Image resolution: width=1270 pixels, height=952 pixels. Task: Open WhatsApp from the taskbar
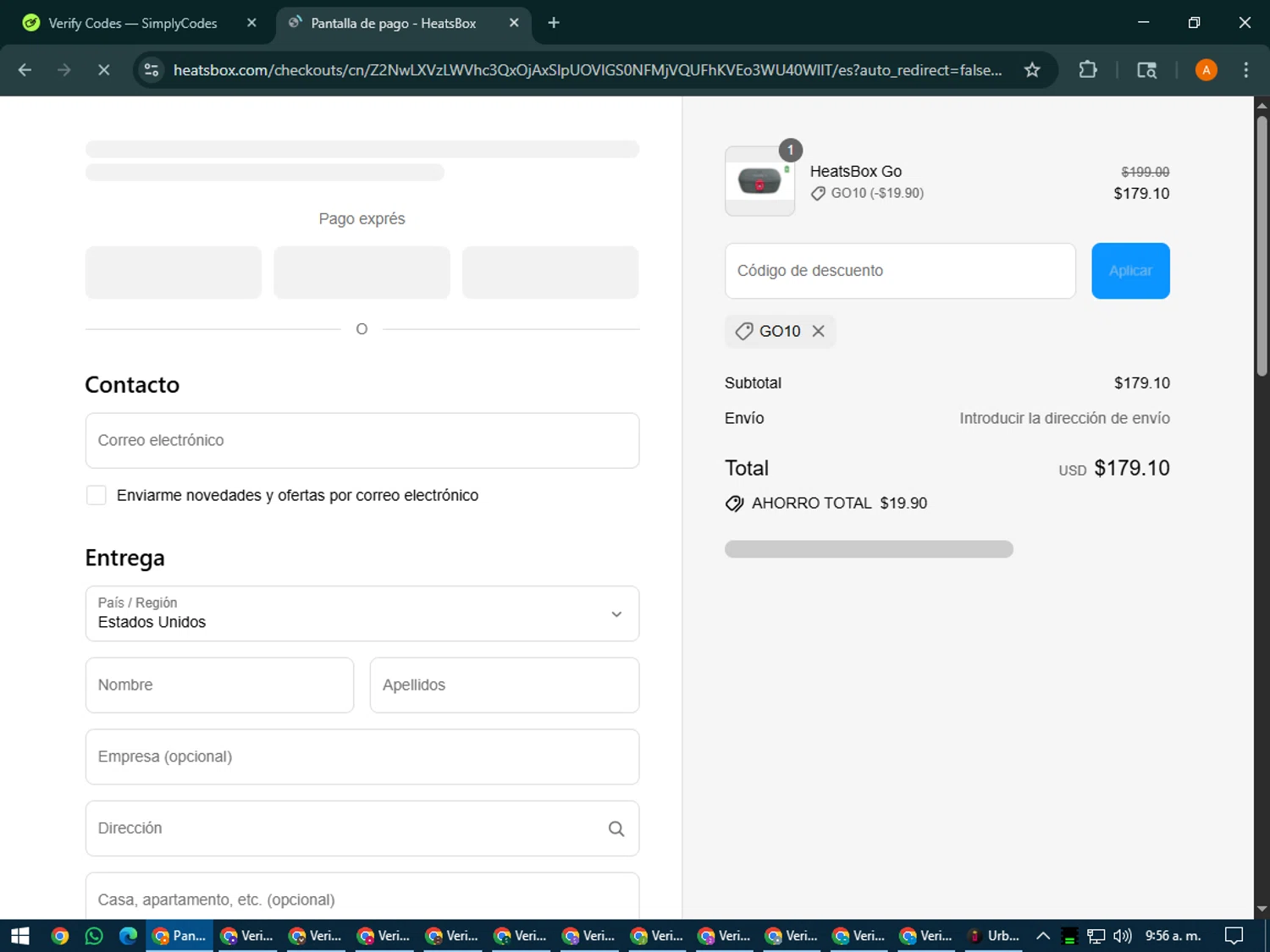pos(94,936)
